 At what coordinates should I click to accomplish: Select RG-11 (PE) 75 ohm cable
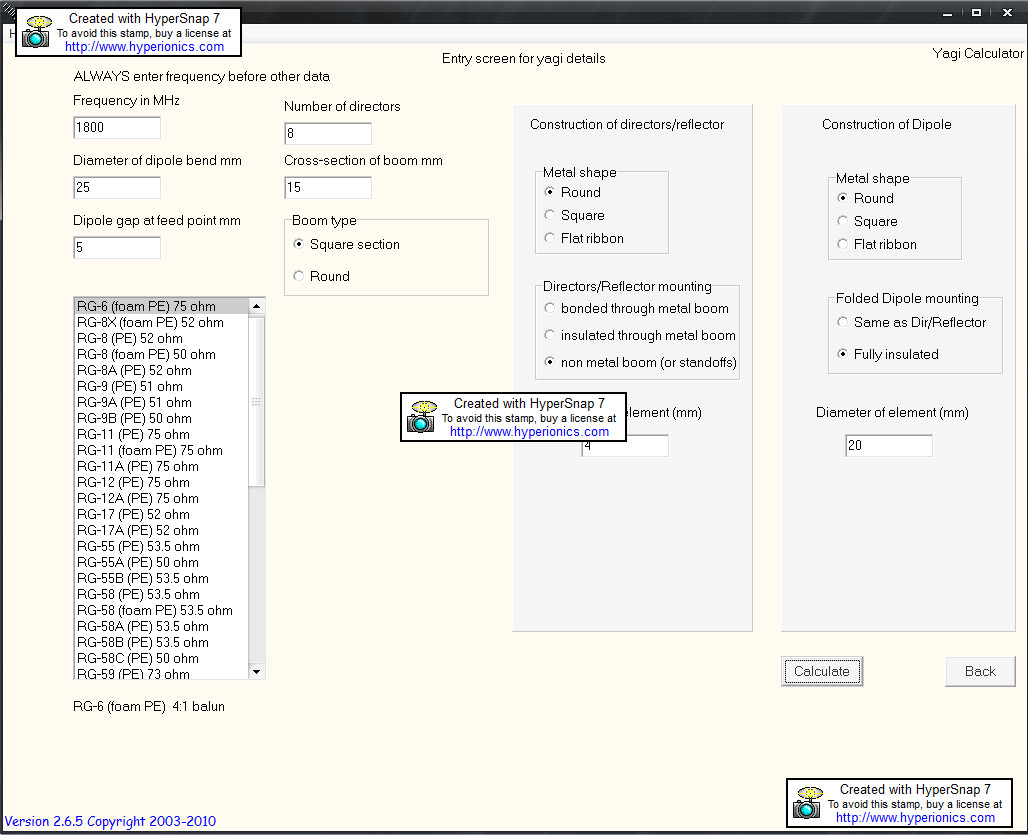(161, 434)
